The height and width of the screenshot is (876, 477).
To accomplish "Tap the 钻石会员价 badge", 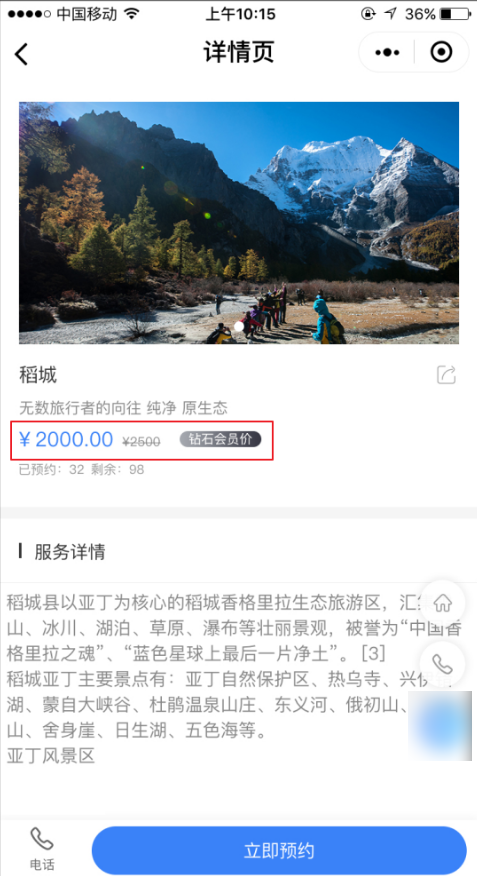I will pyautogui.click(x=220, y=439).
